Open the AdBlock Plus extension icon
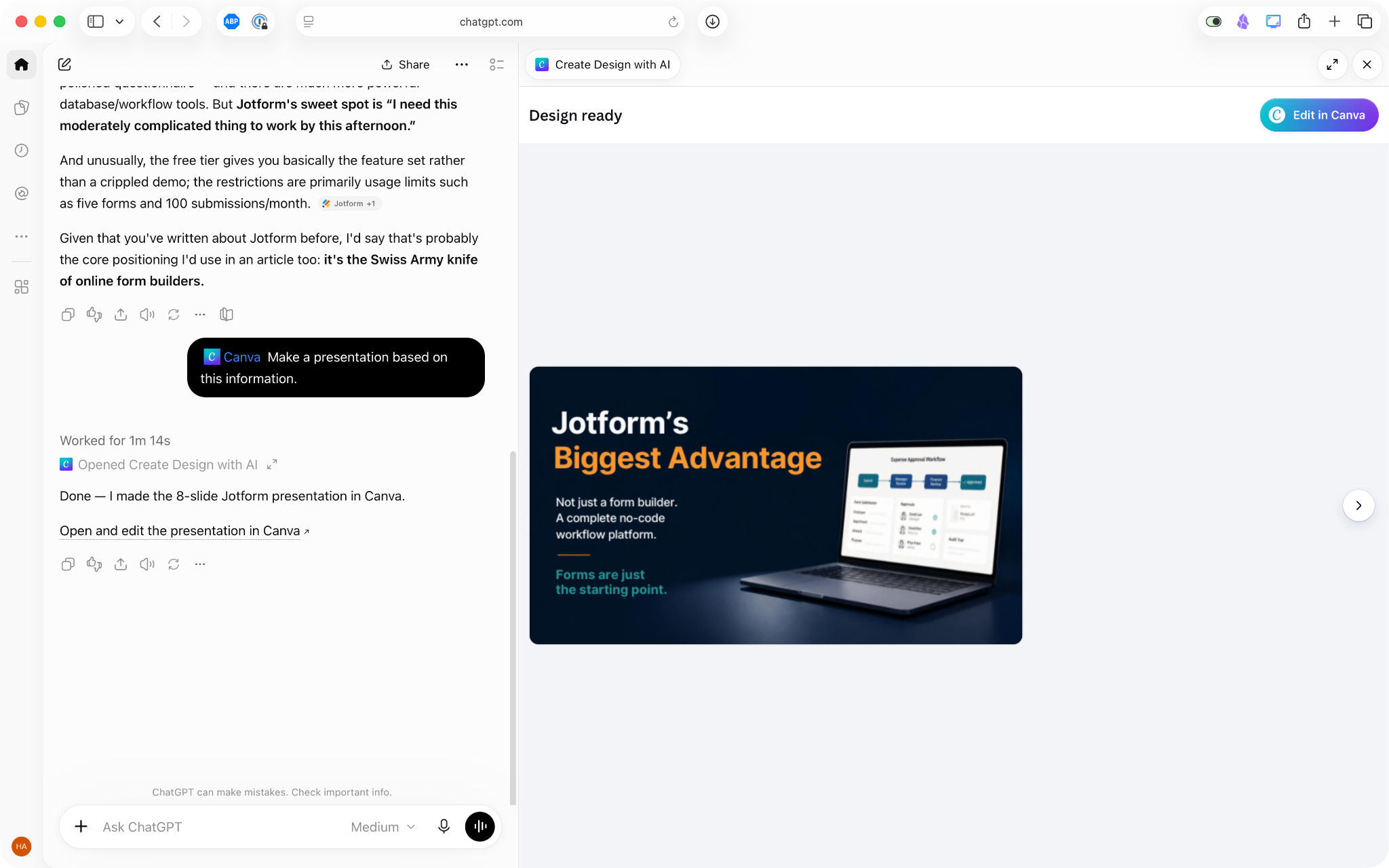This screenshot has height=868, width=1389. [232, 22]
